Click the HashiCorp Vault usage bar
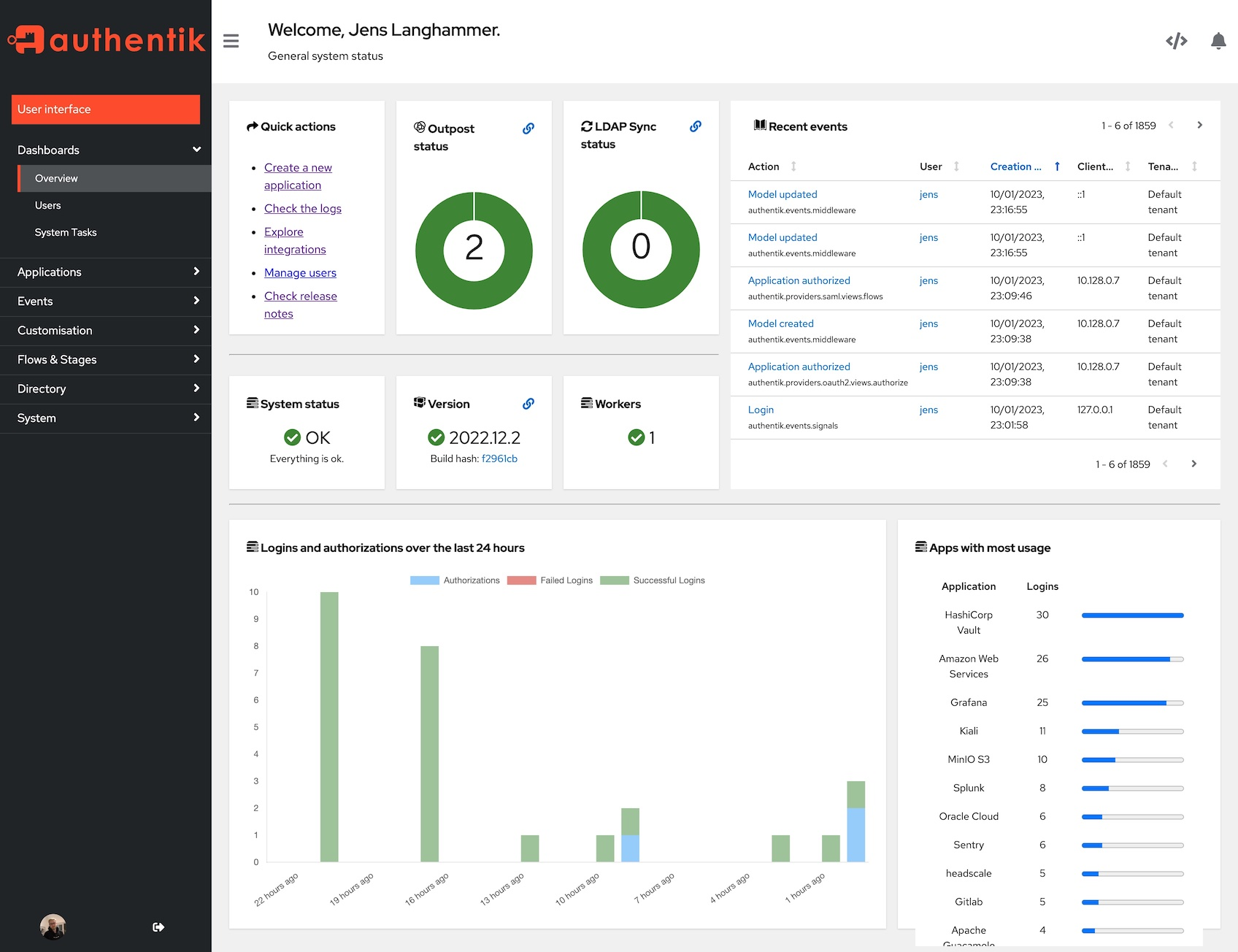This screenshot has height=952, width=1238. pos(1132,615)
